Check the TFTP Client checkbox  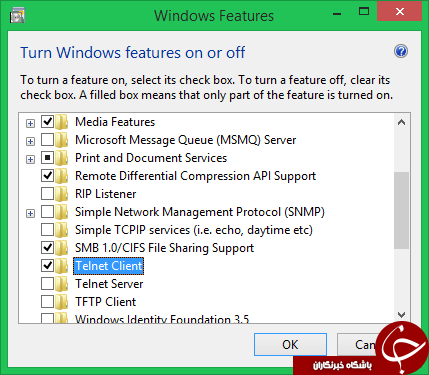pos(47,302)
